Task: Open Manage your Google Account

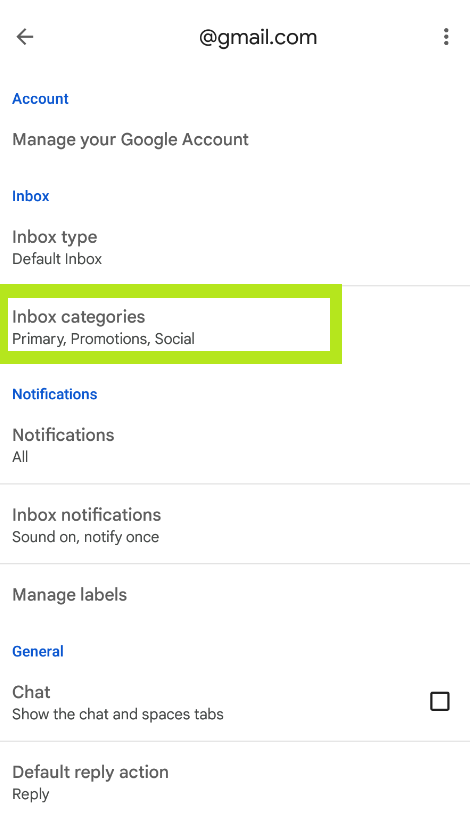Action: pyautogui.click(x=235, y=140)
